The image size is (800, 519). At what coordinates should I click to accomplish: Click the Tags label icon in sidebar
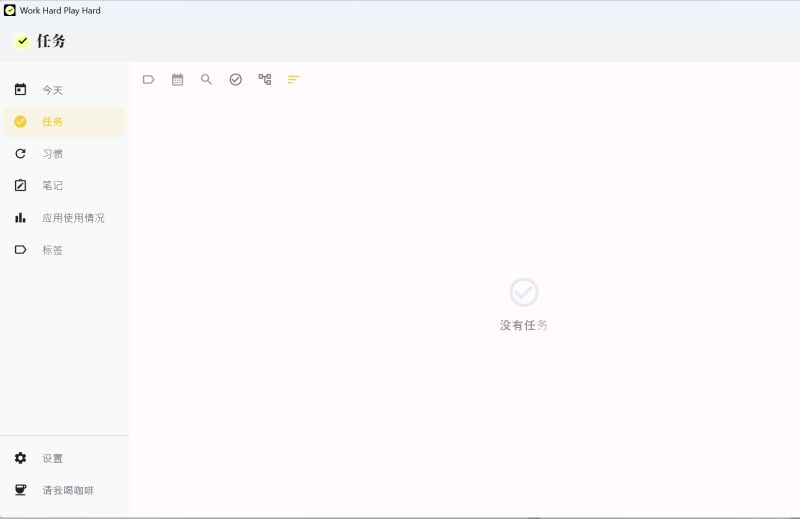coord(20,250)
